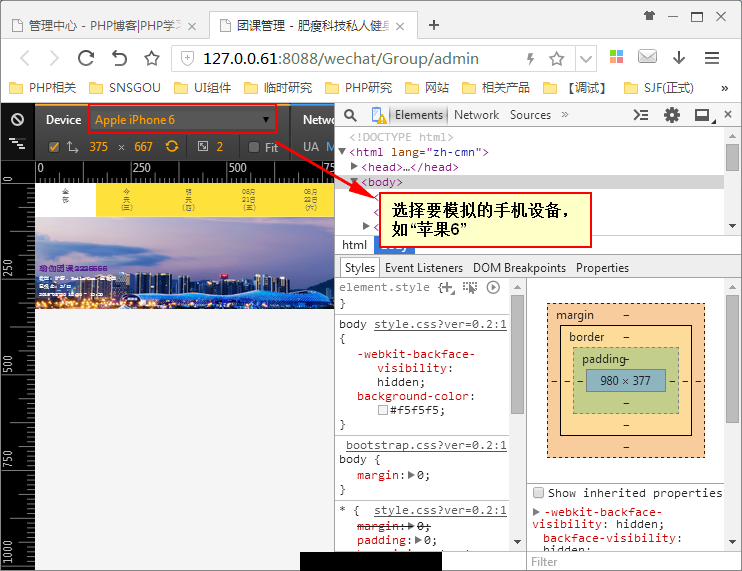Select the Properties sidebar tab
This screenshot has width=742, height=571.
pos(602,268)
